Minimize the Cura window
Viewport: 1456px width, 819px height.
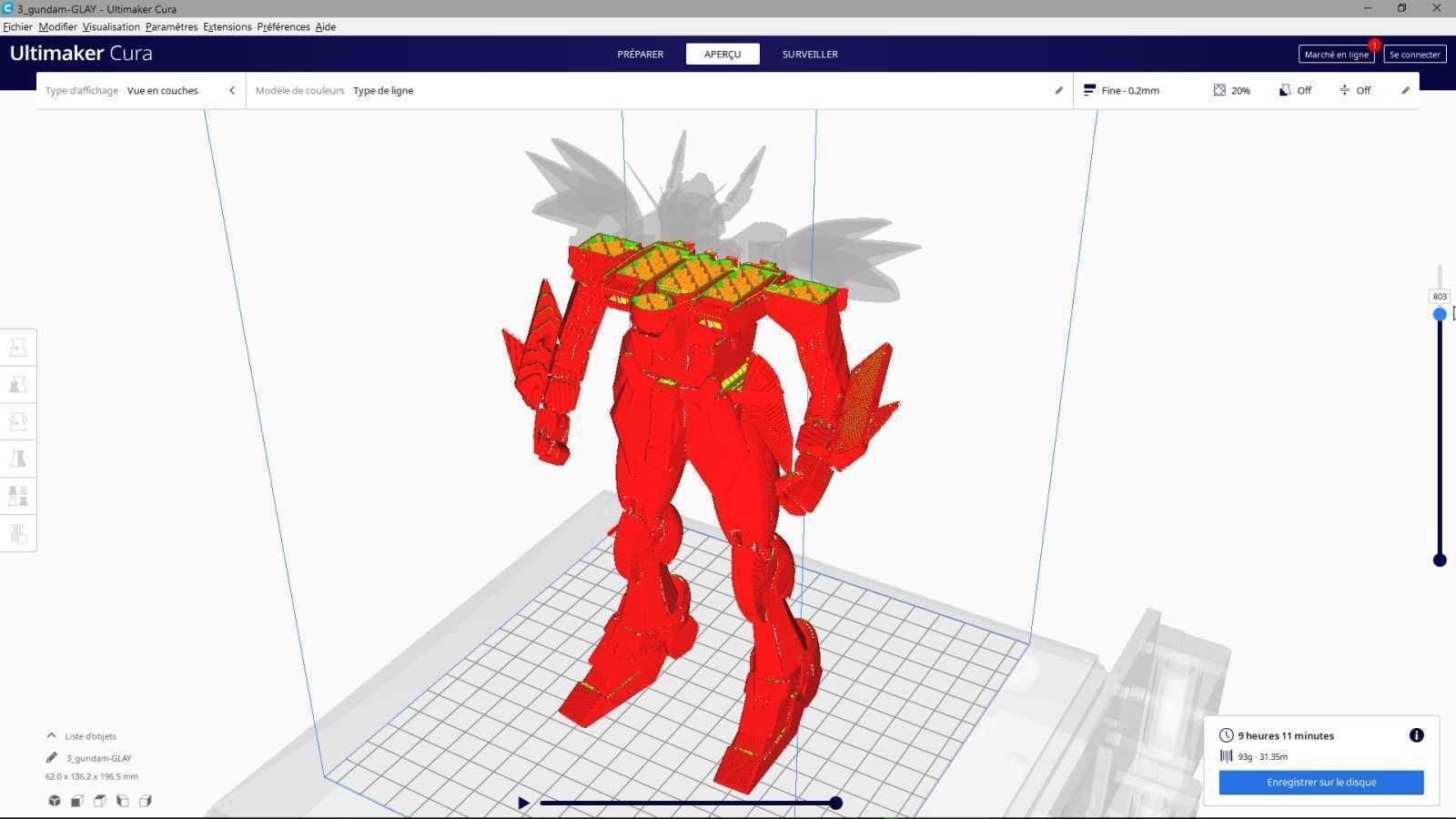pyautogui.click(x=1368, y=8)
